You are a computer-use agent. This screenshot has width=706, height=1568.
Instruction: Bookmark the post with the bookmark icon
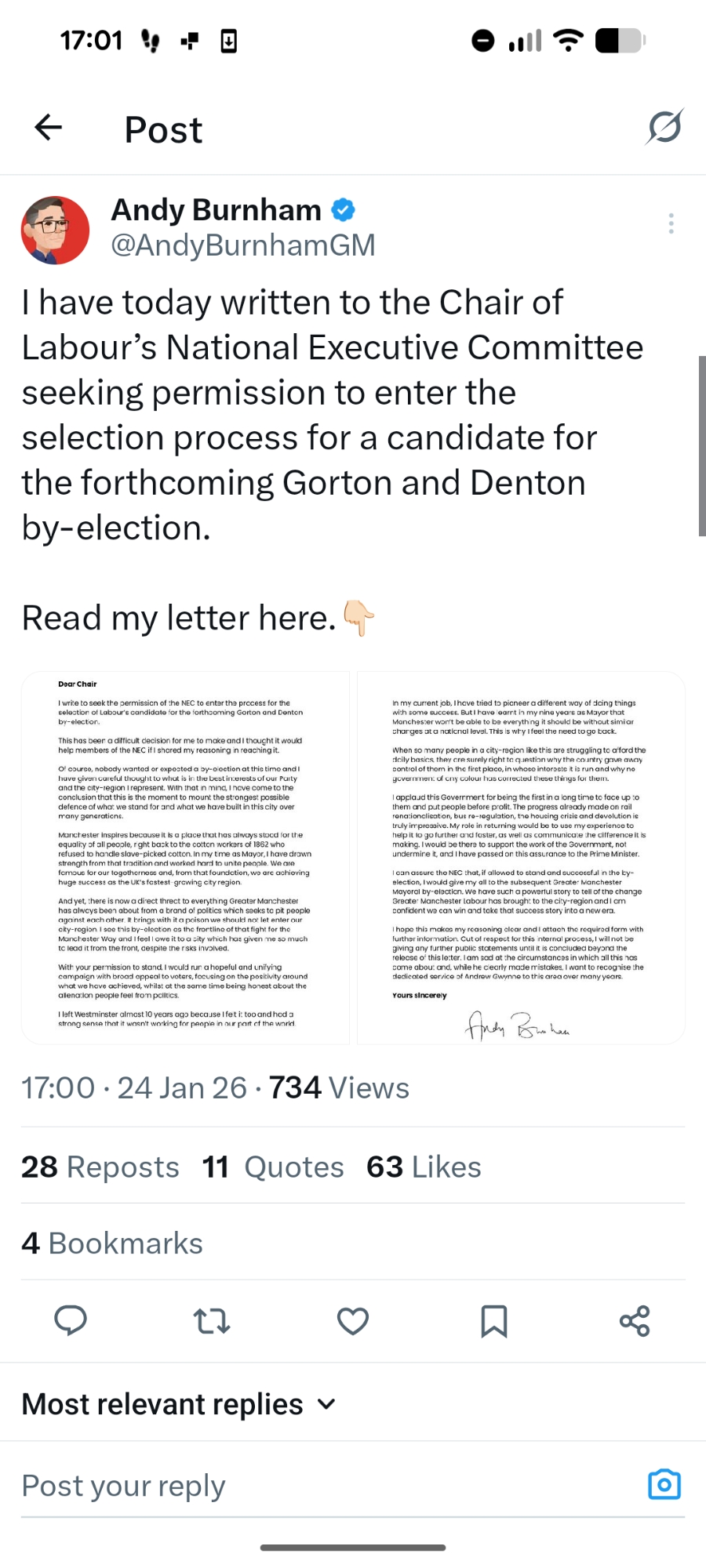tap(494, 1321)
